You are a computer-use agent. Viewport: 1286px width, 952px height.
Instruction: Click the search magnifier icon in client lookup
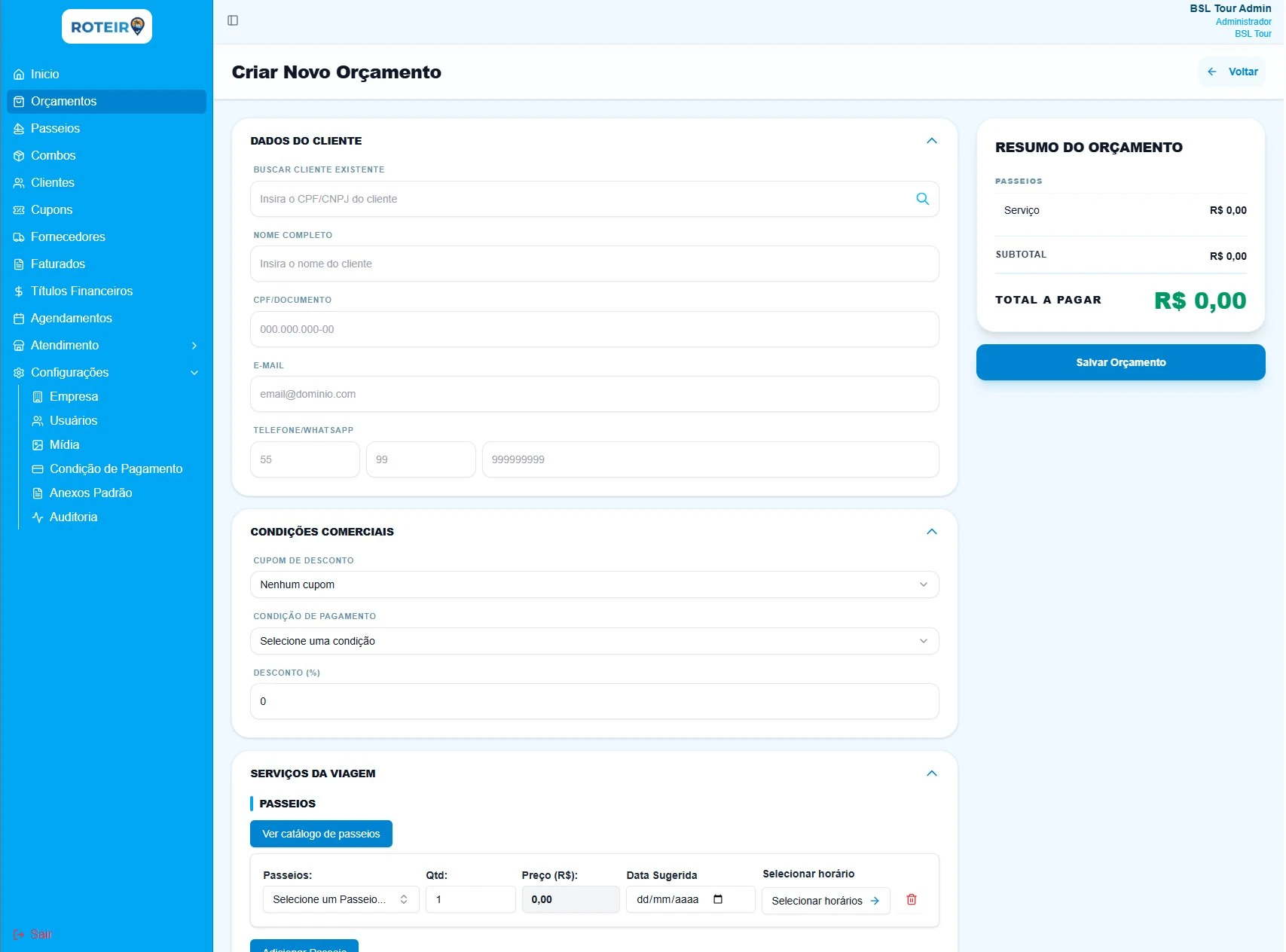(922, 199)
